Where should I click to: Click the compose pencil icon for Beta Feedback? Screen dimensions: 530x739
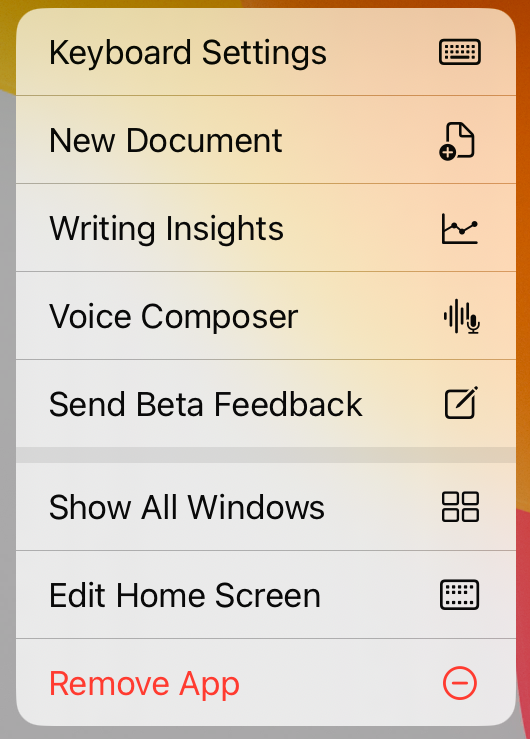(462, 402)
